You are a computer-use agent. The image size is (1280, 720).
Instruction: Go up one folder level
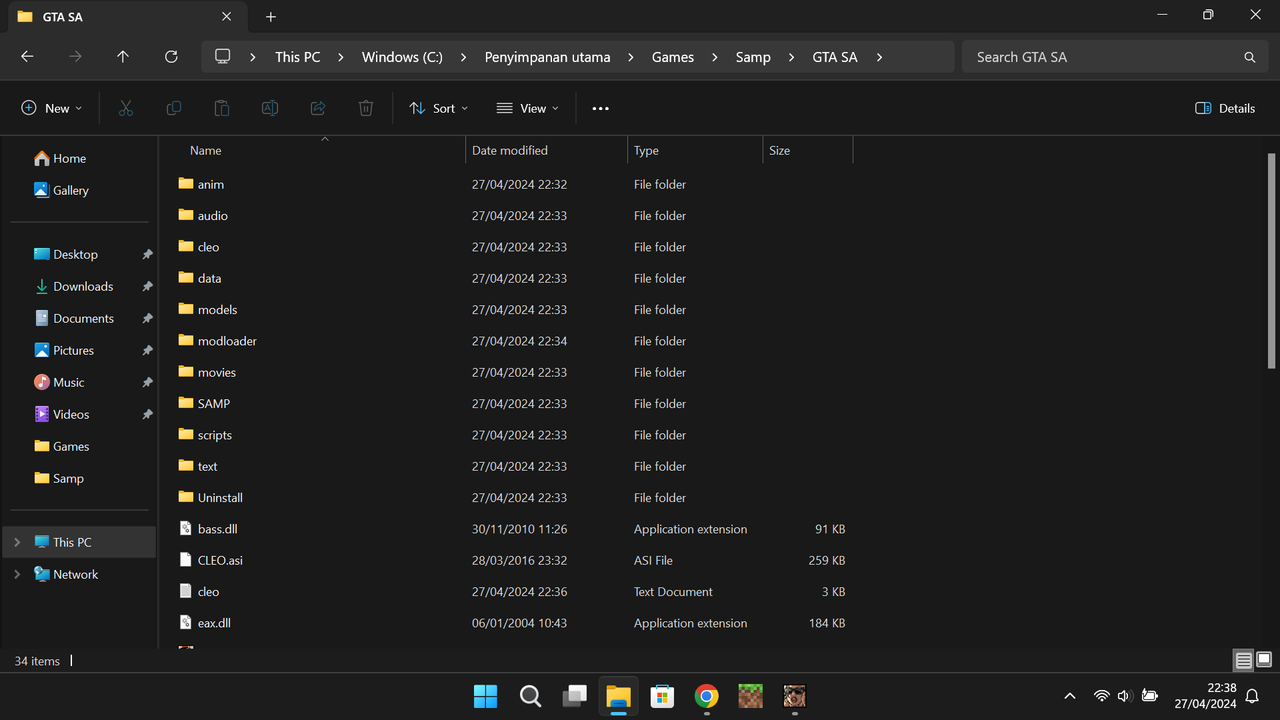pos(123,57)
